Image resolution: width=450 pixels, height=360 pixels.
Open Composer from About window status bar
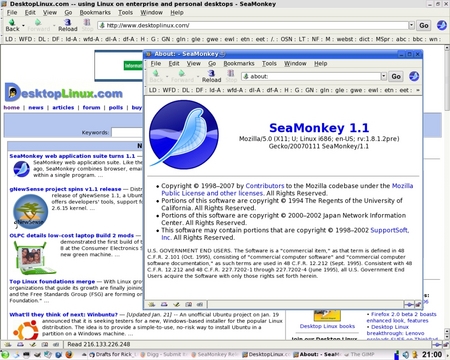point(176,304)
